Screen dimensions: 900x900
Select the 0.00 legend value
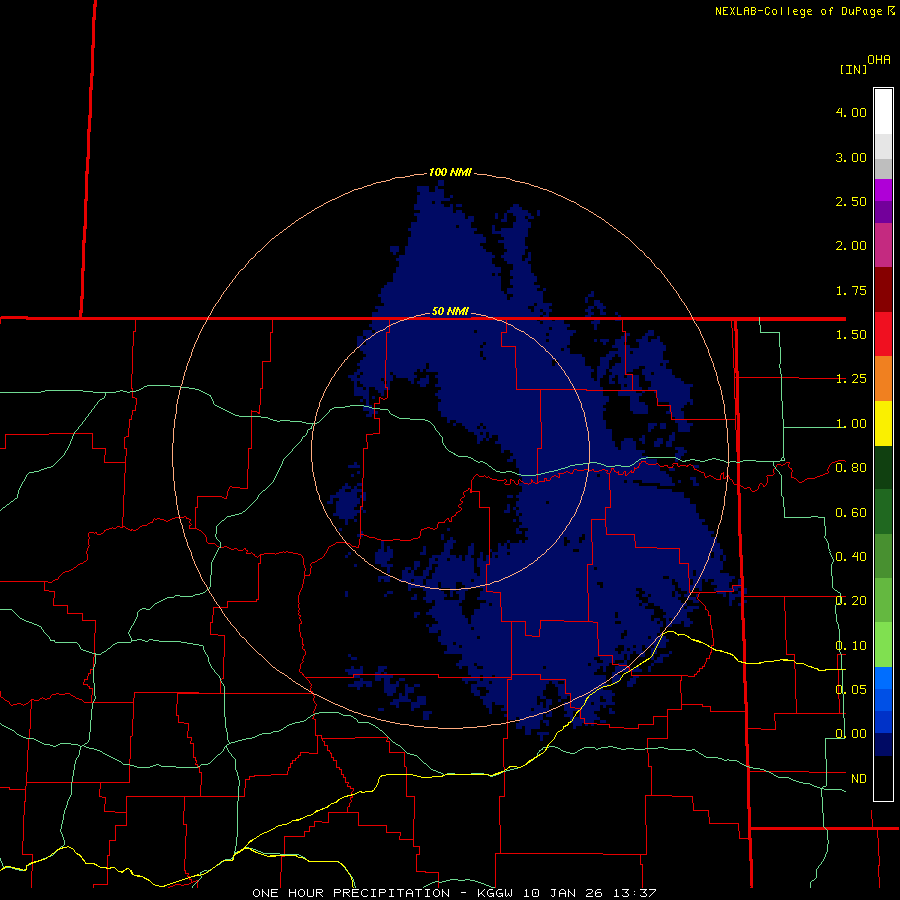click(851, 734)
